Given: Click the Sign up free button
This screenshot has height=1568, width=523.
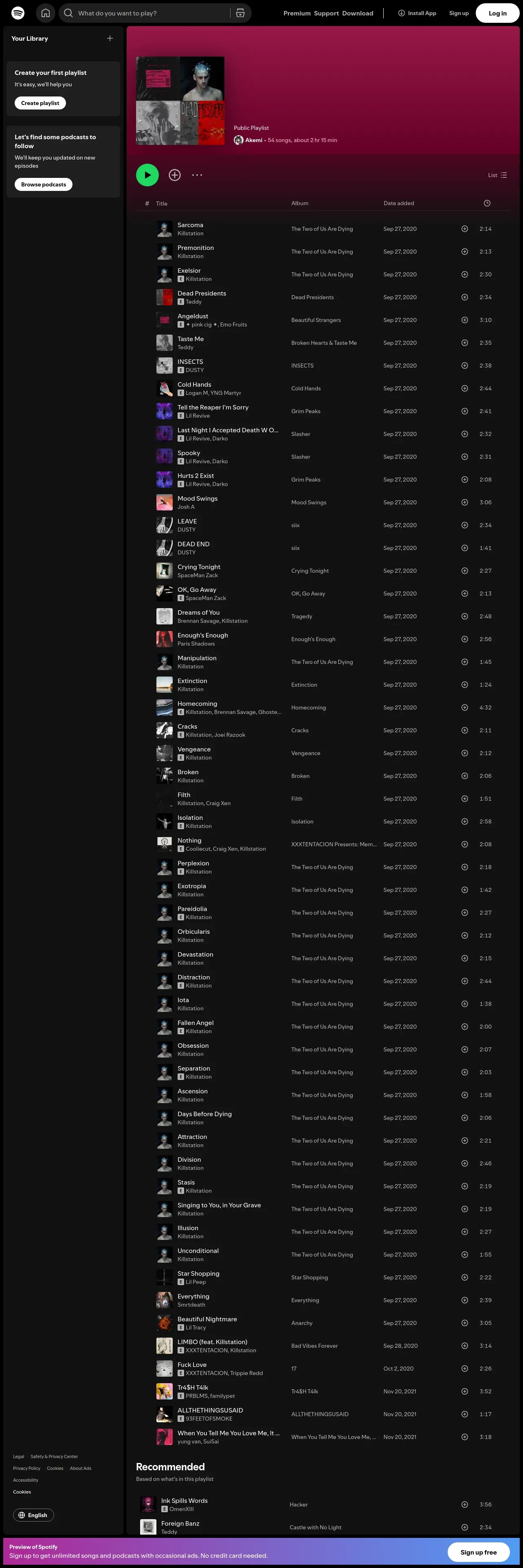Looking at the screenshot, I should point(479,1552).
